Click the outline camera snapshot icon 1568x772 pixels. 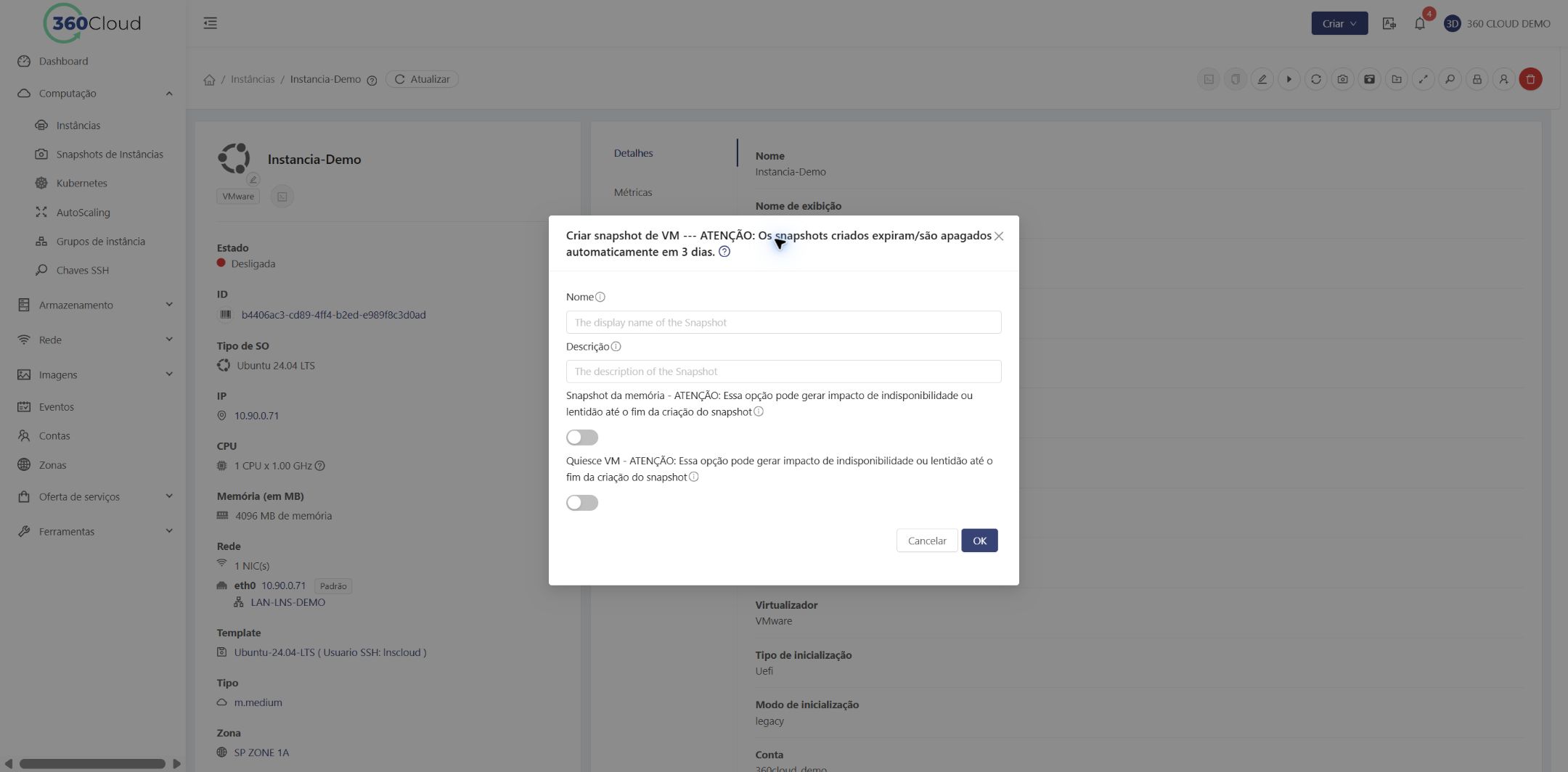1342,79
